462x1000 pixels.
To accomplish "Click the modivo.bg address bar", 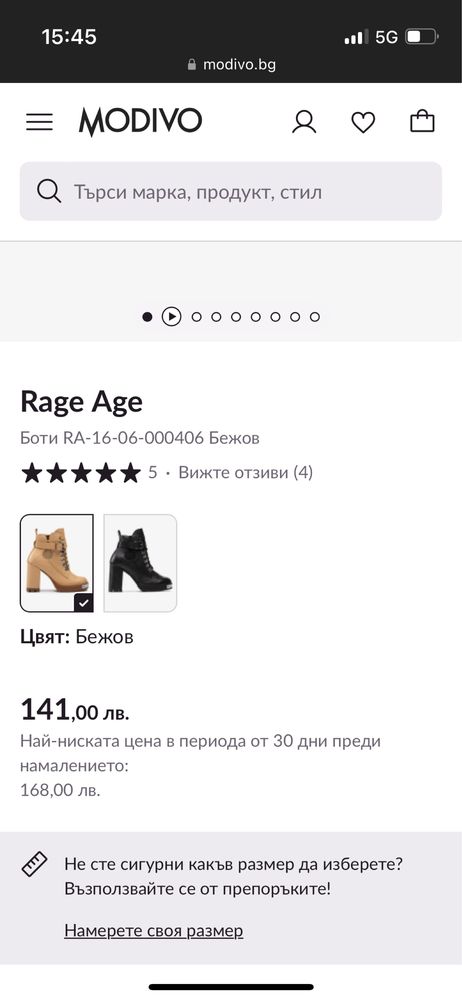I will 231,64.
